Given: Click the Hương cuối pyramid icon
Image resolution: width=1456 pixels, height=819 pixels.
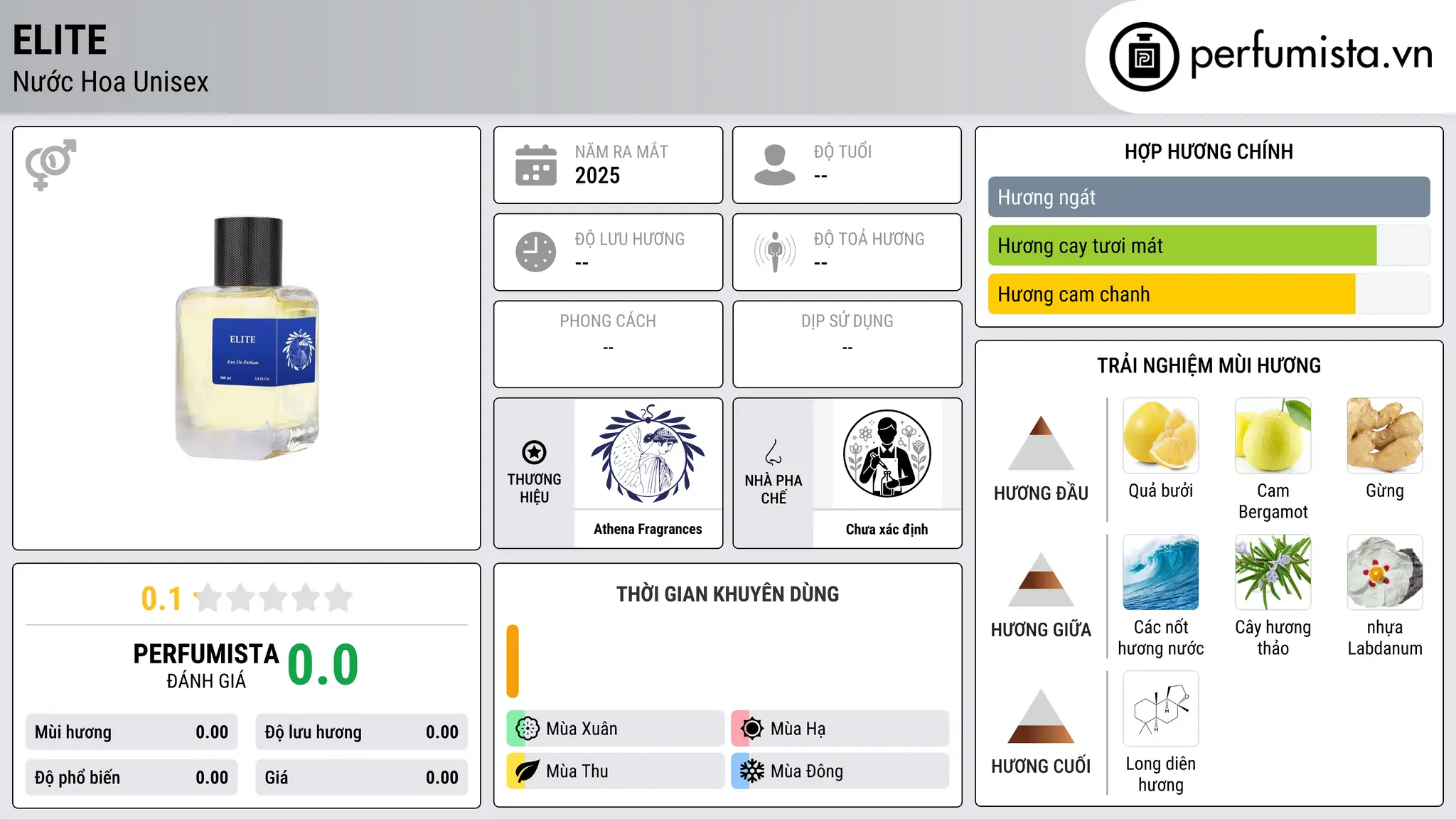Looking at the screenshot, I should click(1041, 716).
